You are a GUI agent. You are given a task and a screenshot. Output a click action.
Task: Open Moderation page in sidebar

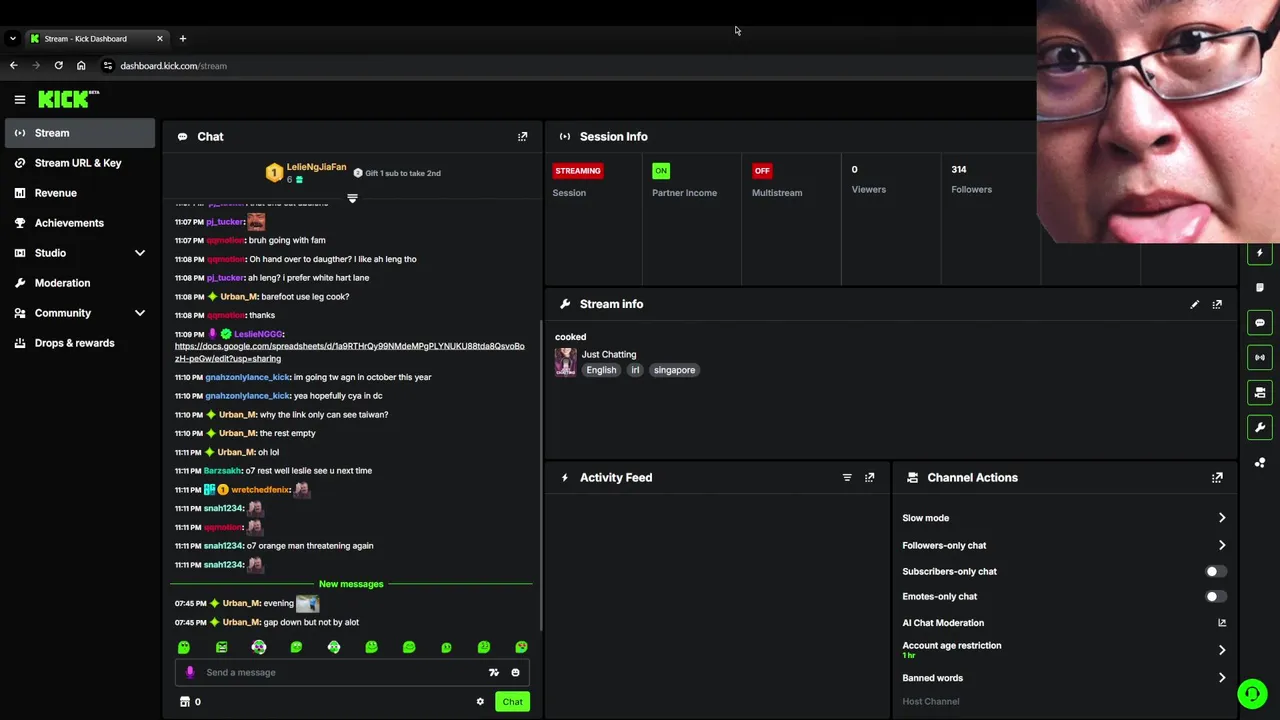(80, 283)
